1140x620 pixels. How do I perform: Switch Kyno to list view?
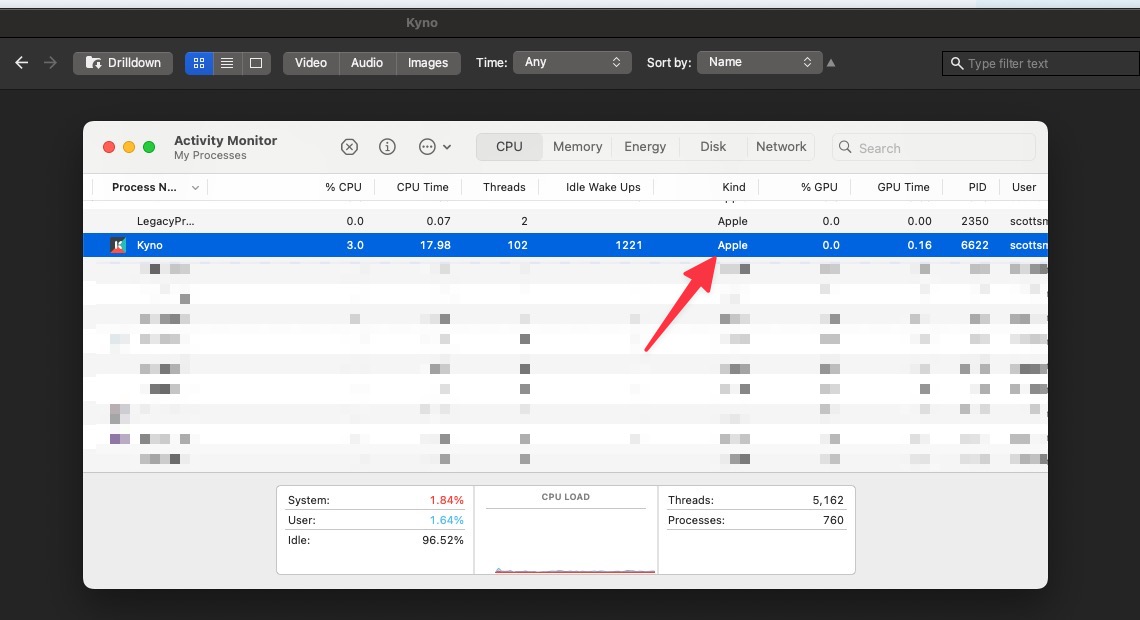coord(227,63)
